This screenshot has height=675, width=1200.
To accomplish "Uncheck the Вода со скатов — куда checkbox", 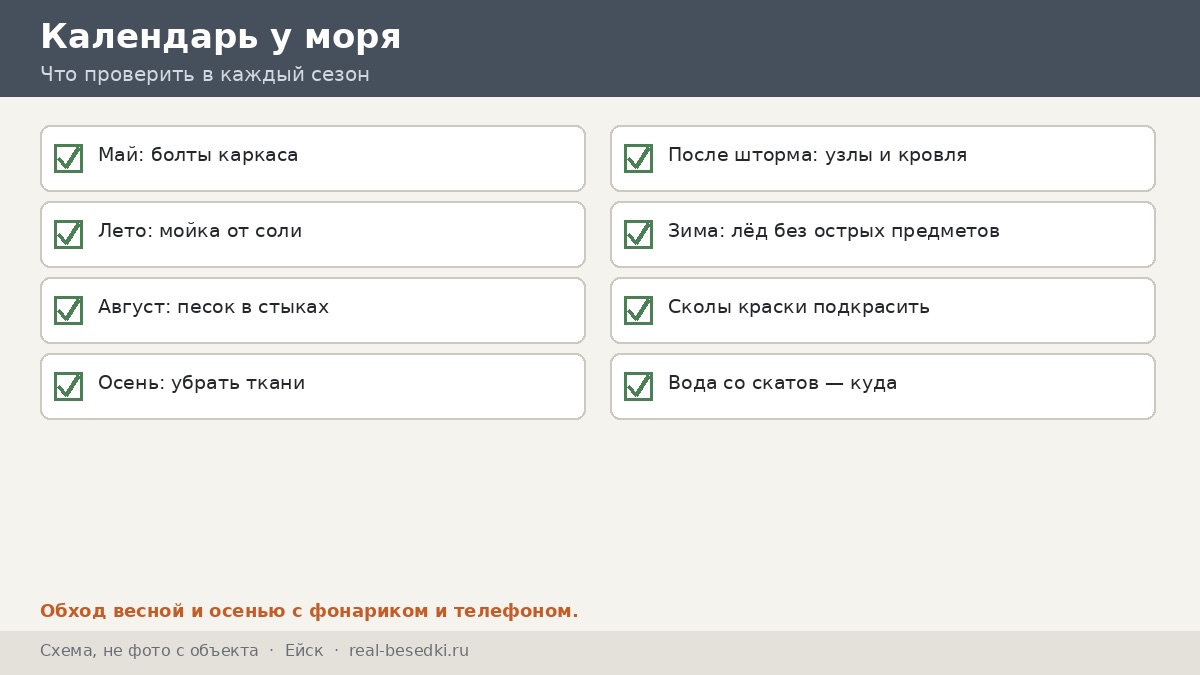I will pyautogui.click(x=638, y=386).
